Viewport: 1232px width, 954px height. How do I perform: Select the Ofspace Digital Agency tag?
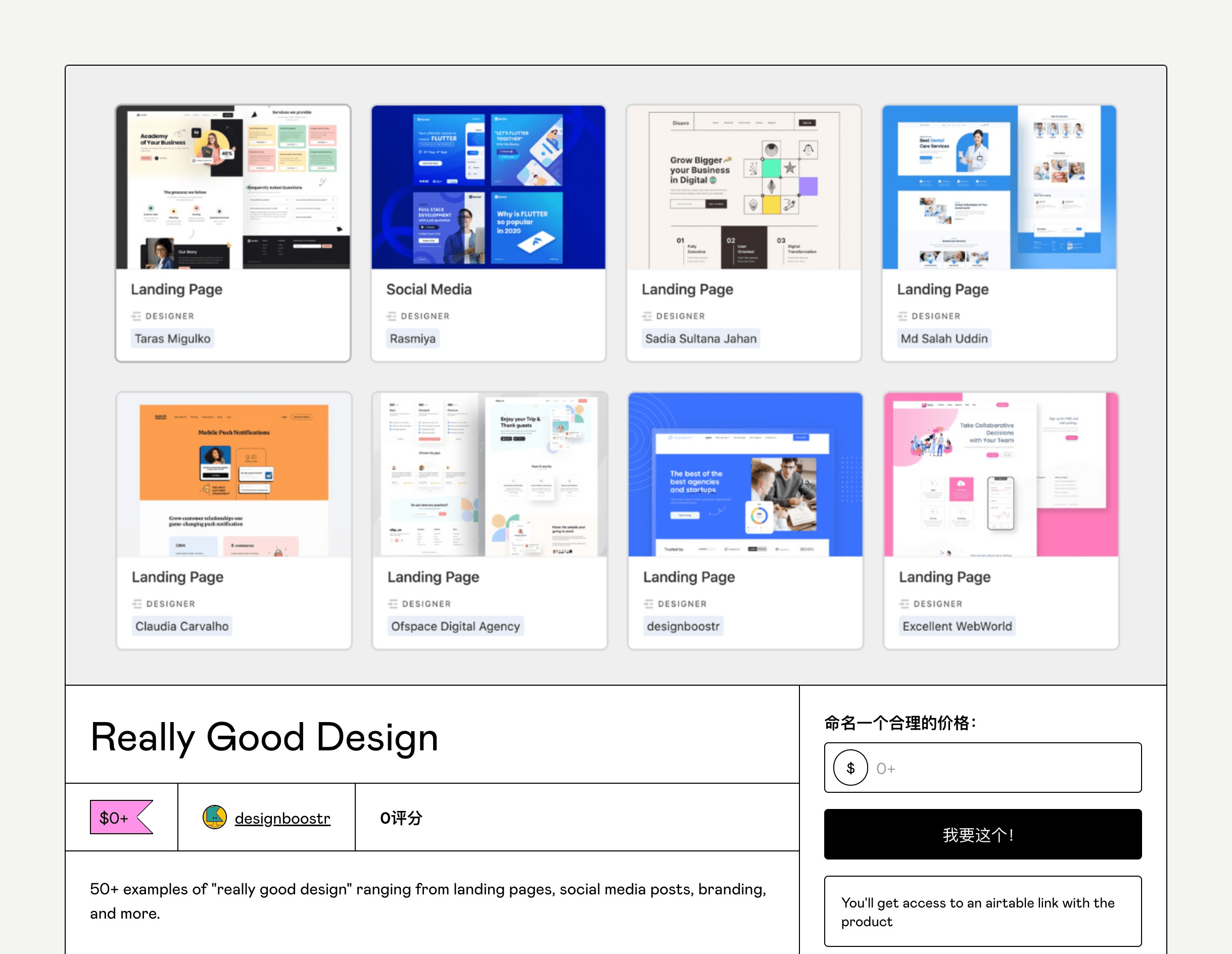(x=455, y=626)
